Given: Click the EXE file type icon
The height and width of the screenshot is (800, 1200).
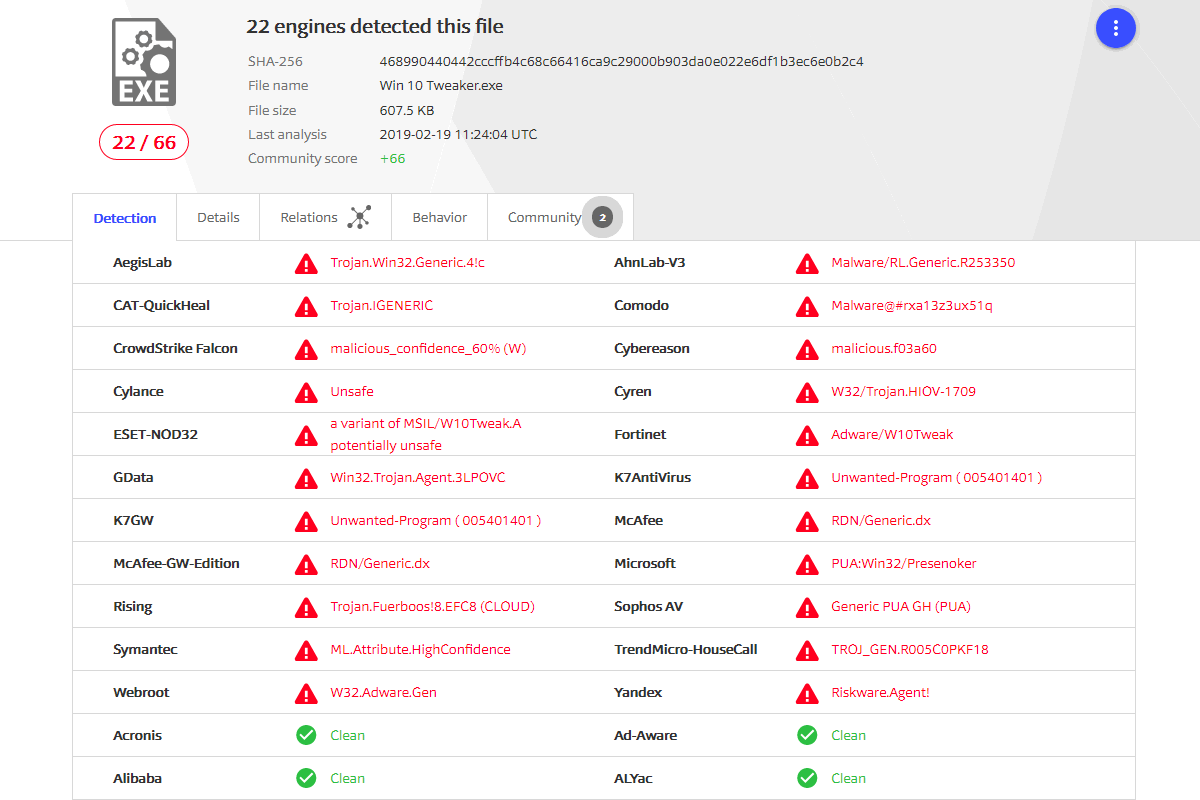Looking at the screenshot, I should click(x=144, y=62).
